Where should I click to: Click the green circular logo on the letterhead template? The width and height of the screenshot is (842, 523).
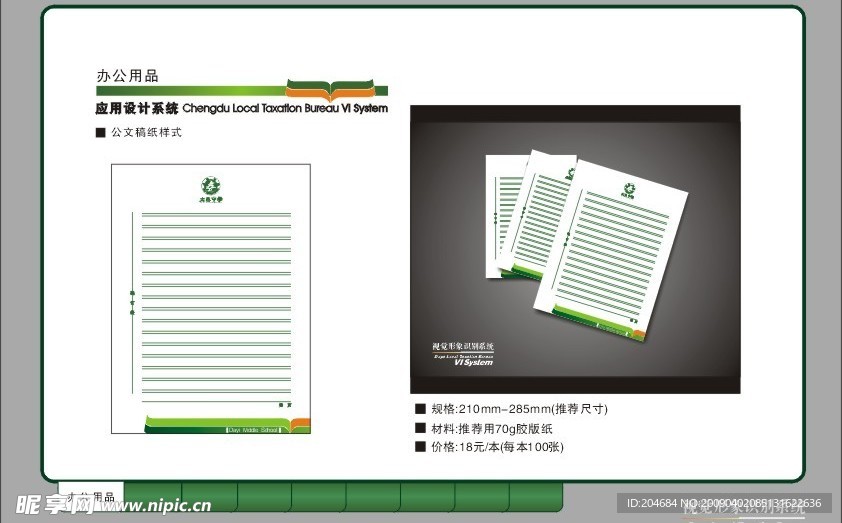point(210,185)
